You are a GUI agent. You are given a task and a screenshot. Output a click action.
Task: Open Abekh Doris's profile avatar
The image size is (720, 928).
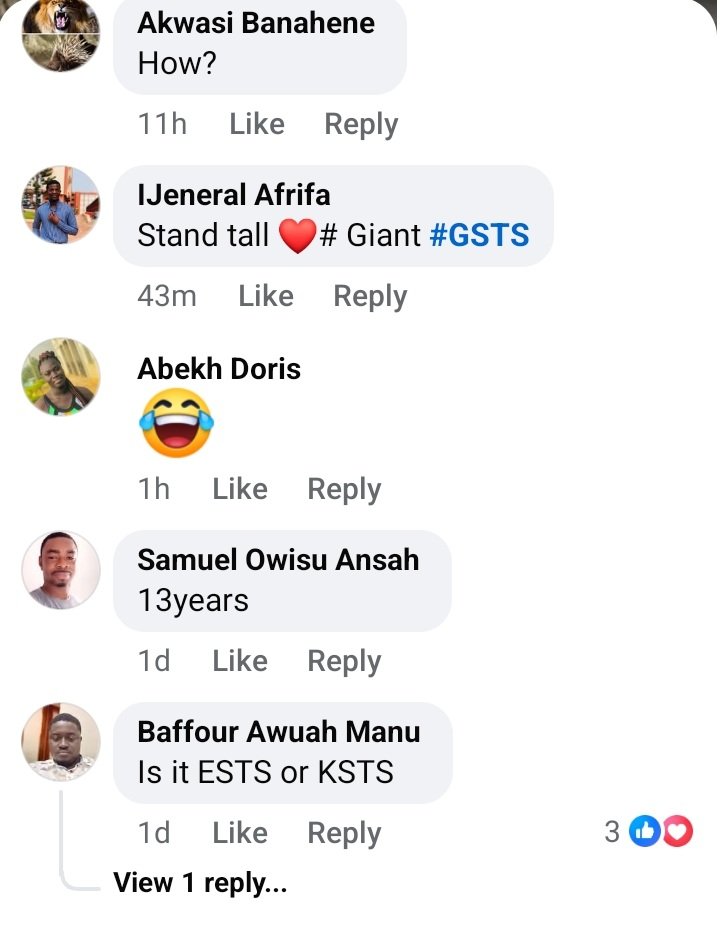[61, 376]
